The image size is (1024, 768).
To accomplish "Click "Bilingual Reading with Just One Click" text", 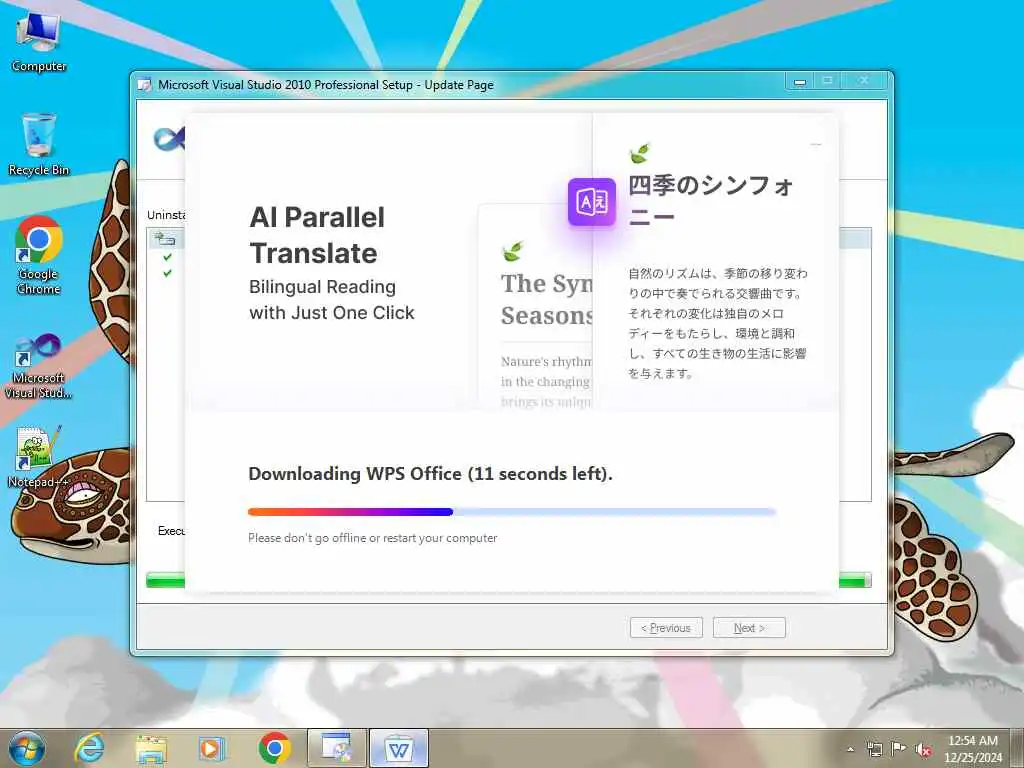I will pyautogui.click(x=332, y=300).
